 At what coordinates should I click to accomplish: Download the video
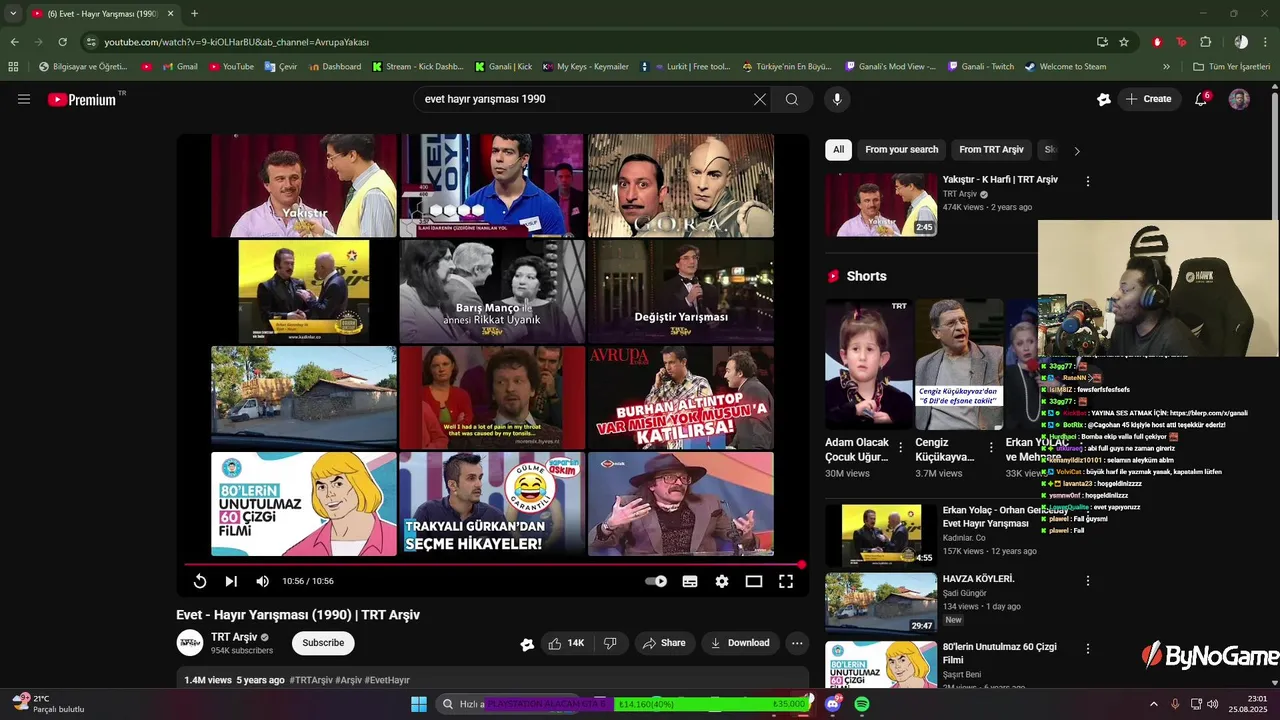pyautogui.click(x=740, y=643)
